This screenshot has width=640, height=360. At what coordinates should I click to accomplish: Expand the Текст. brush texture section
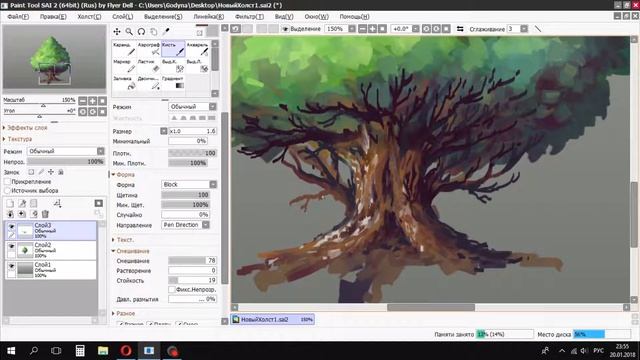pos(123,240)
